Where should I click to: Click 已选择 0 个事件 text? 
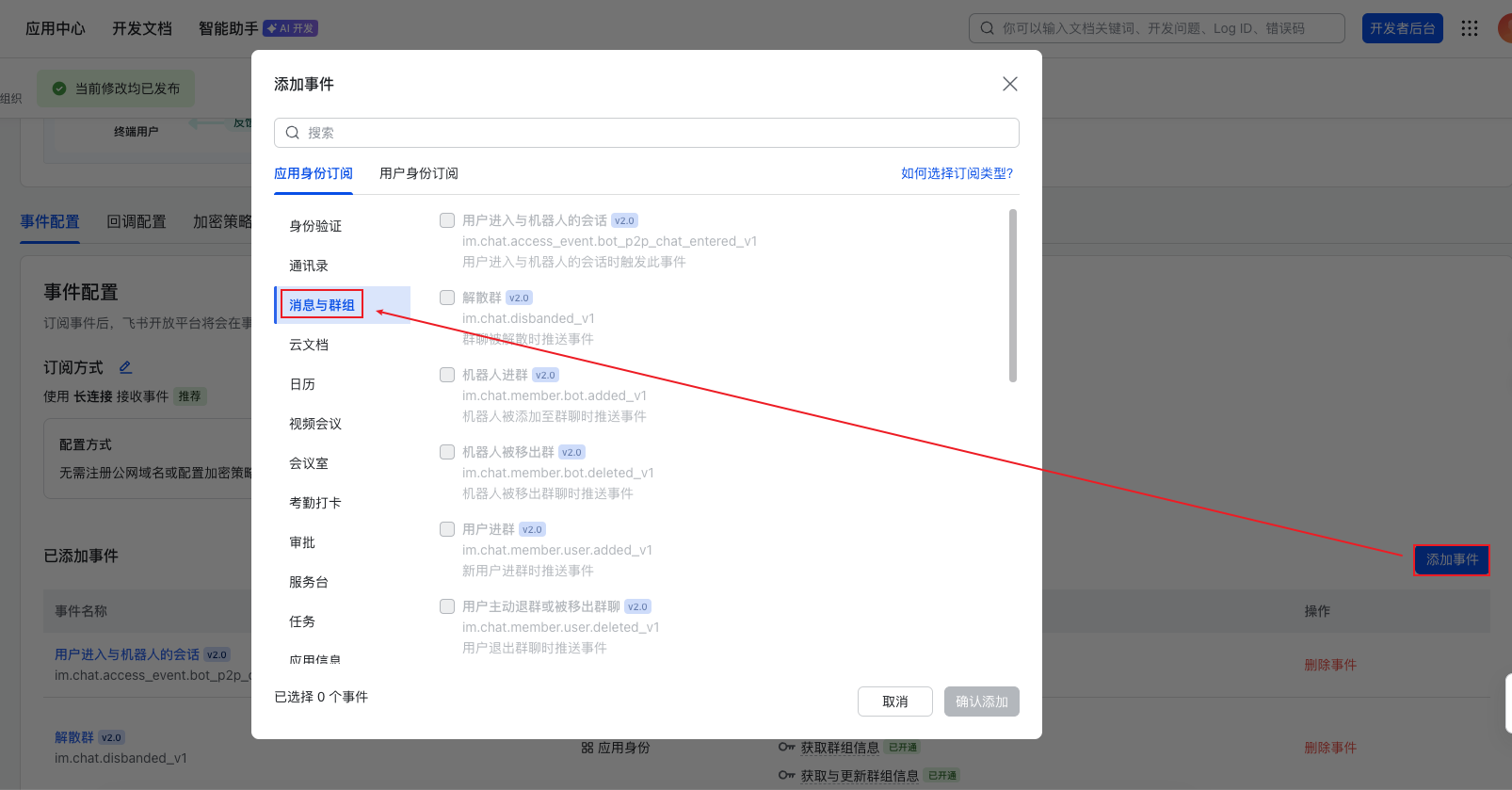(321, 697)
